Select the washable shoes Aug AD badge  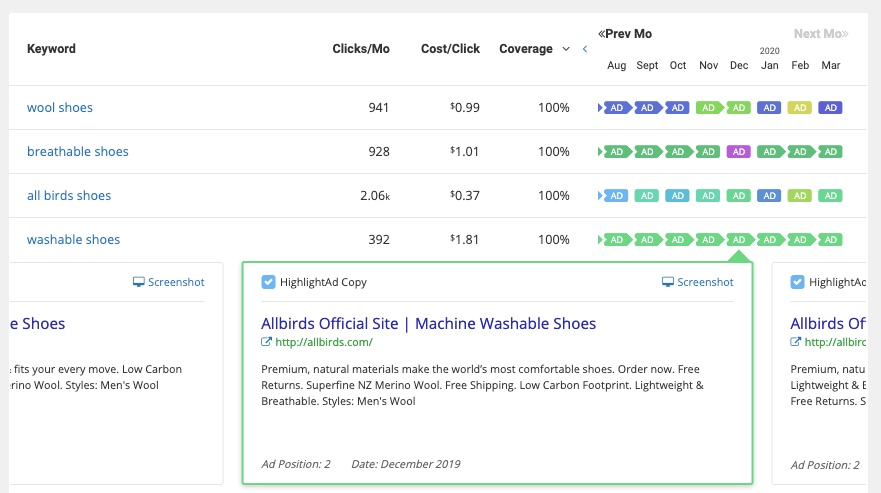point(616,239)
